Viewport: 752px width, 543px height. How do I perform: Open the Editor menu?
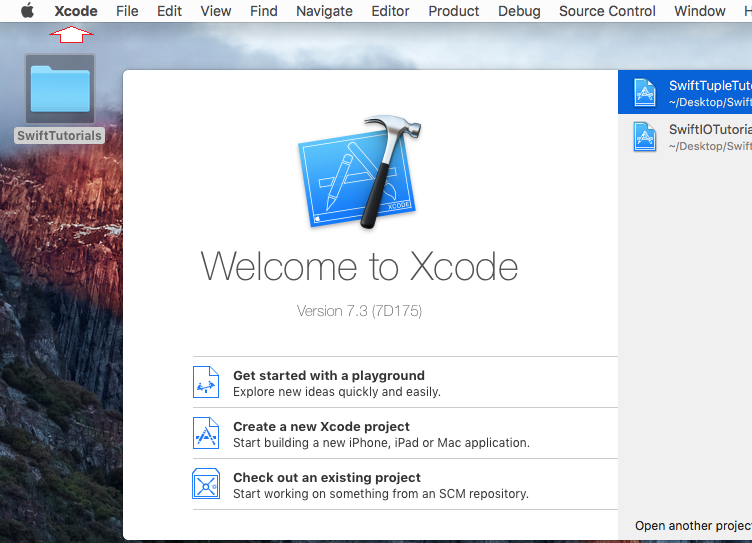tap(390, 11)
